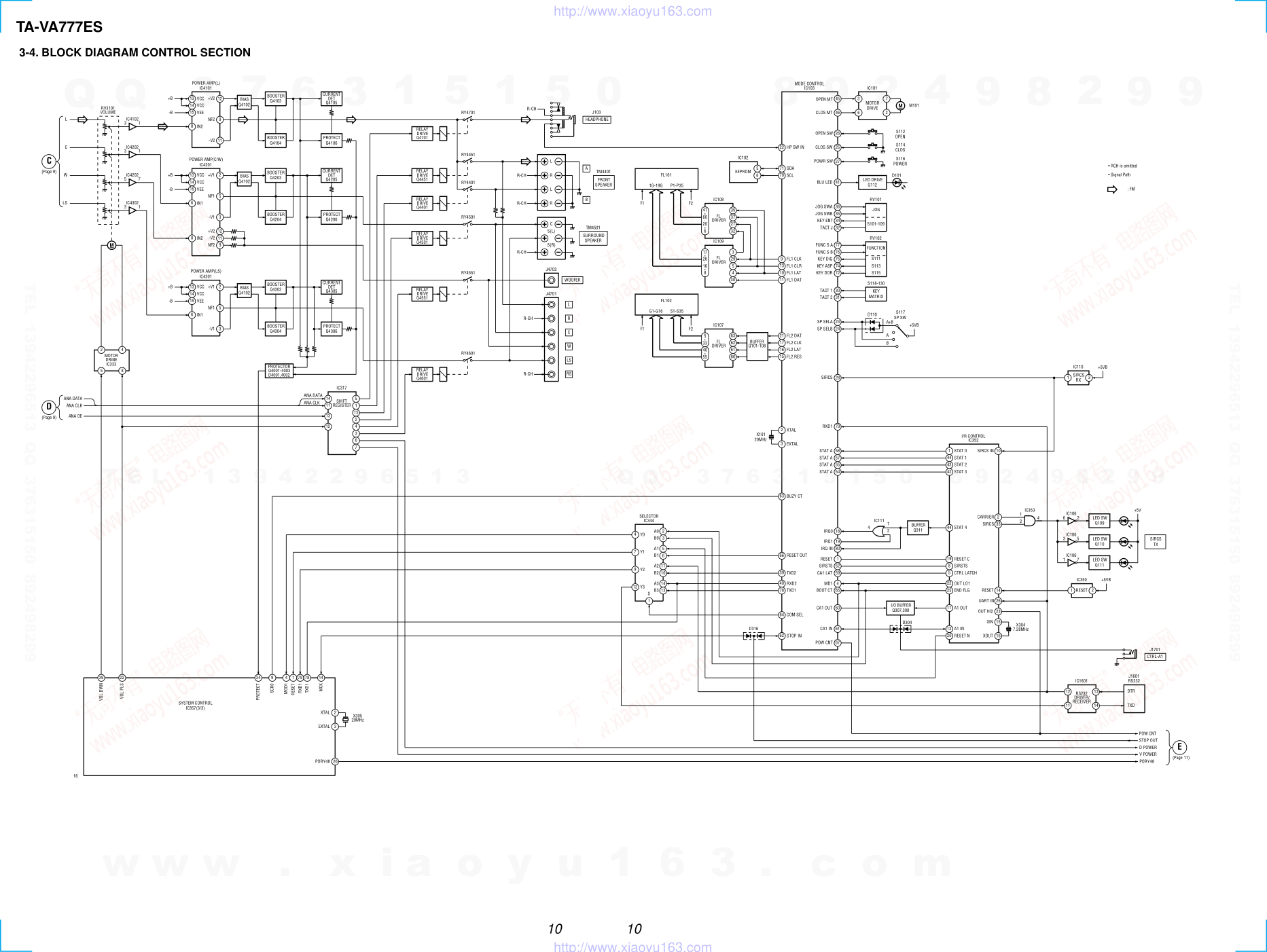Click the SIRCS RX block of IC110
1267x952 pixels.
pyautogui.click(x=1078, y=378)
